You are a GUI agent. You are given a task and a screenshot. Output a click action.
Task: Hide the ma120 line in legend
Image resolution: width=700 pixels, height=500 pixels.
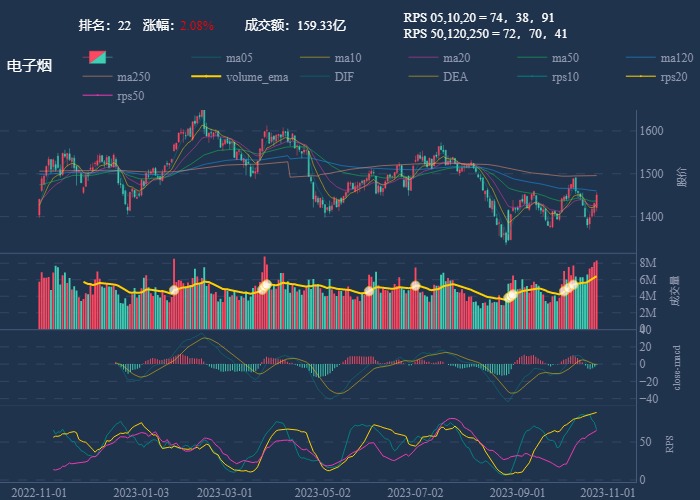point(676,58)
